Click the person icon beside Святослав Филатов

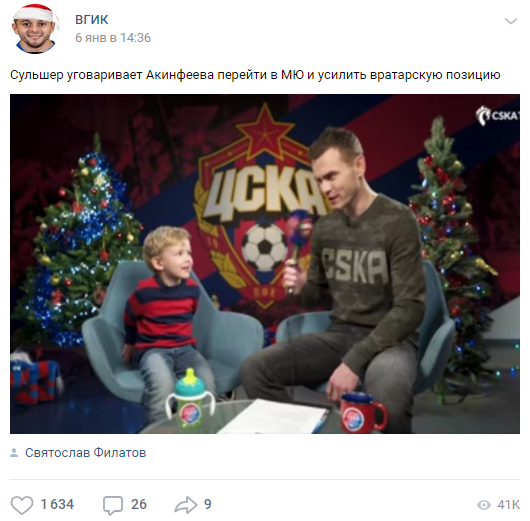pos(14,453)
